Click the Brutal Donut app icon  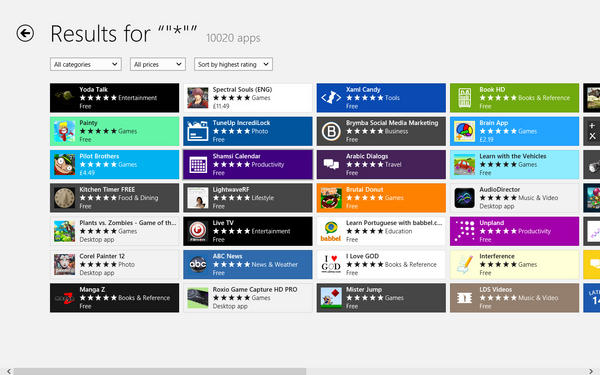point(331,198)
